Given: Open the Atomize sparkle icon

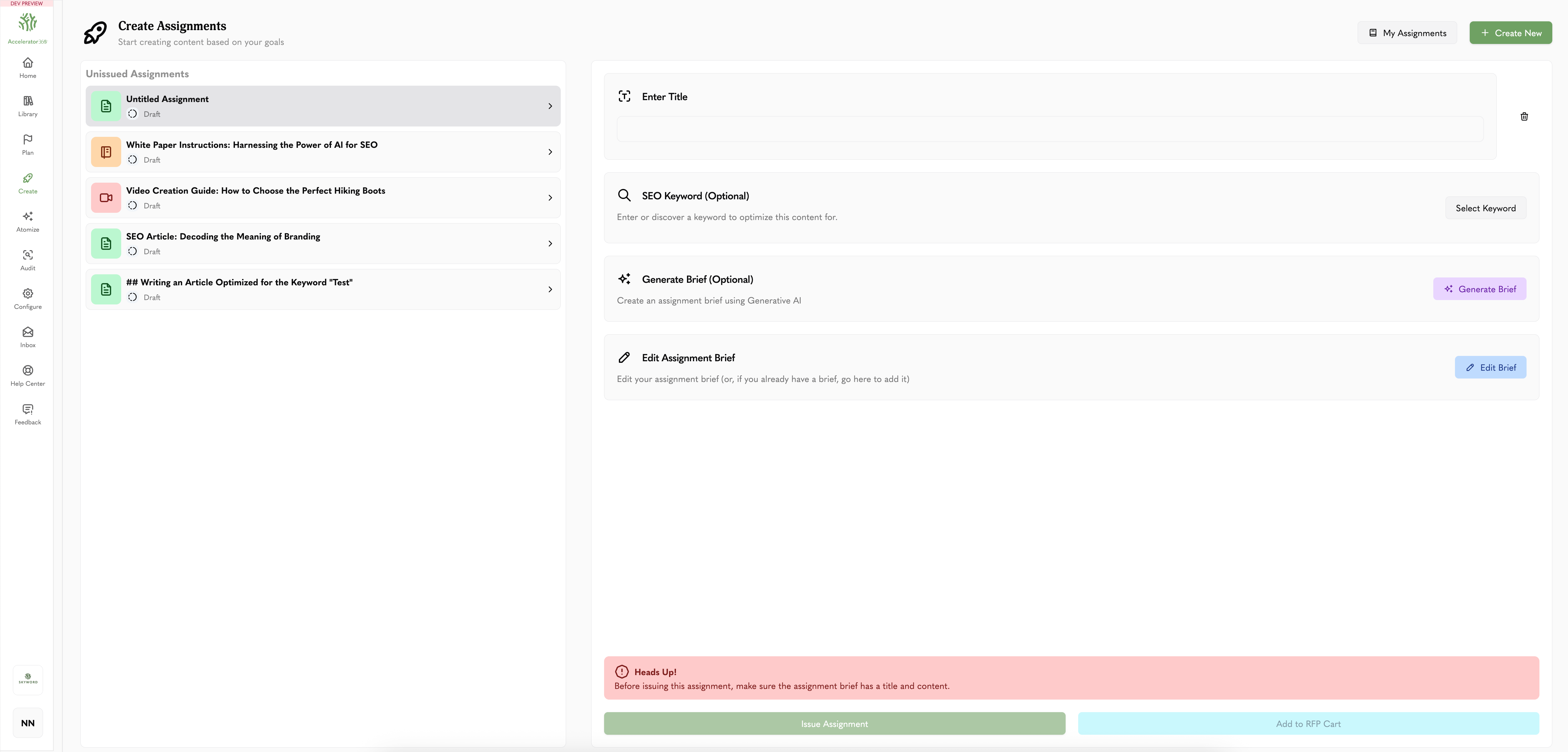Looking at the screenshot, I should point(27,217).
